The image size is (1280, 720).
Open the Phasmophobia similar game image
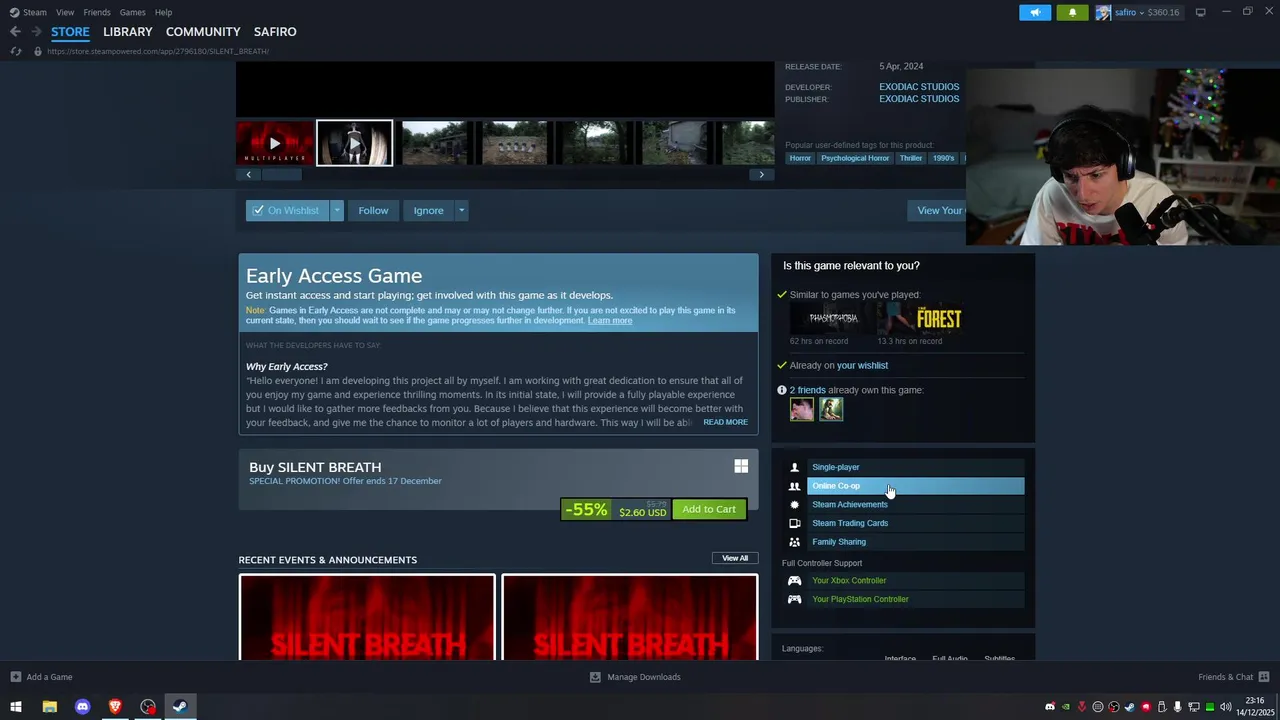(833, 319)
